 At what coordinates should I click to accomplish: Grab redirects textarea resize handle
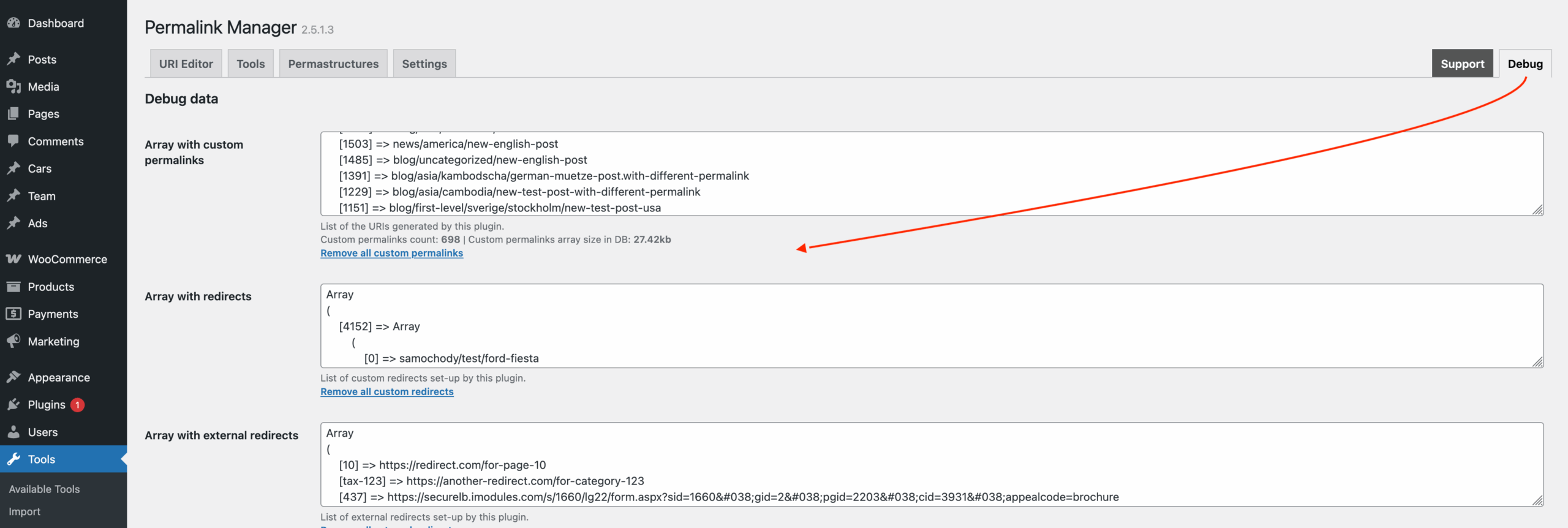[1537, 361]
